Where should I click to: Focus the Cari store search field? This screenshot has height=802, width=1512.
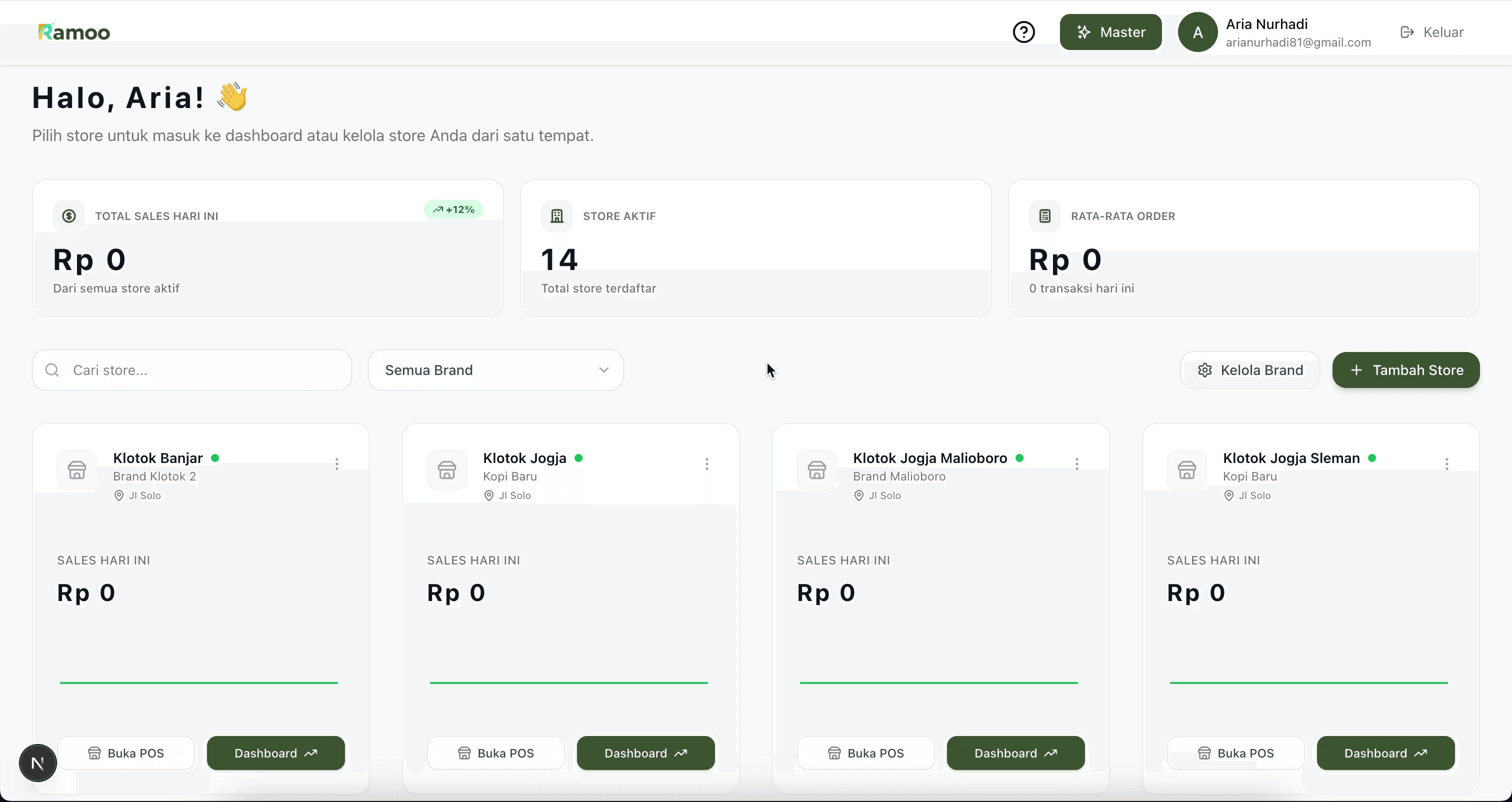point(199,370)
